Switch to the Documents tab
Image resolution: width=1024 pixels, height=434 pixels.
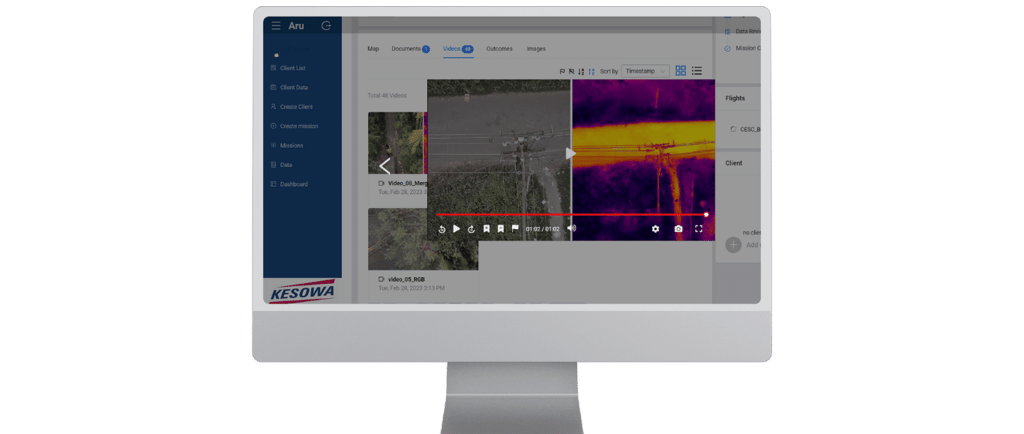[x=410, y=49]
